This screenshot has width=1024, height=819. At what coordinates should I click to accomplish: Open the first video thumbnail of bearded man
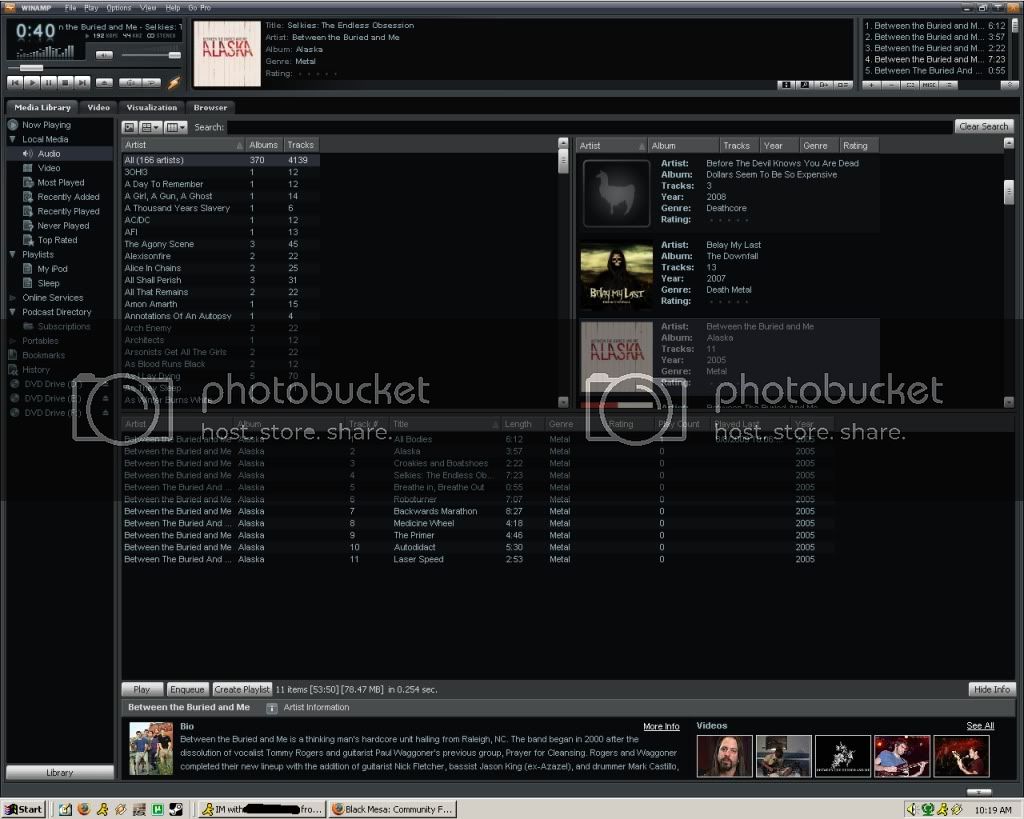(724, 756)
